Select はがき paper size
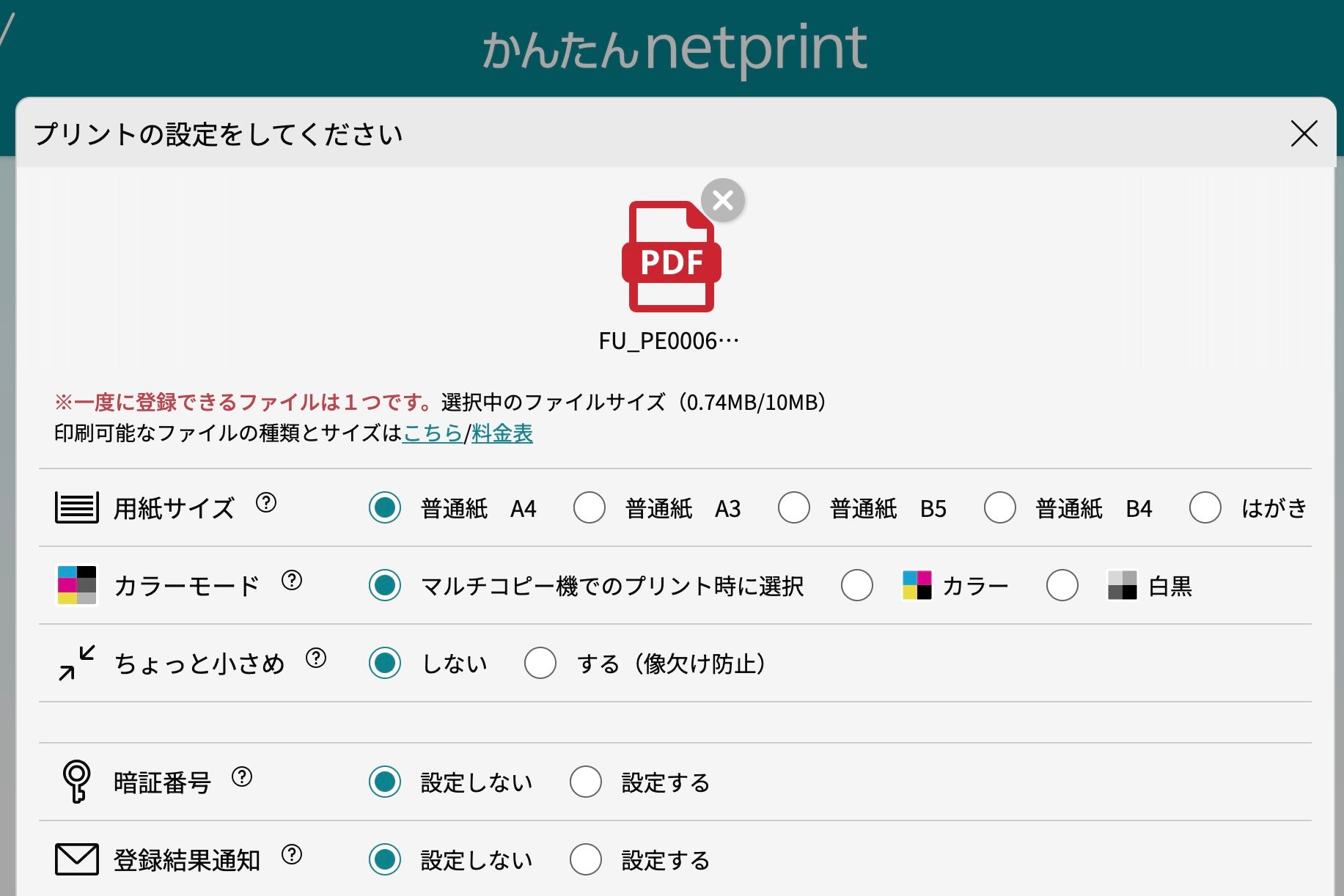Viewport: 1344px width, 896px height. (x=1205, y=507)
